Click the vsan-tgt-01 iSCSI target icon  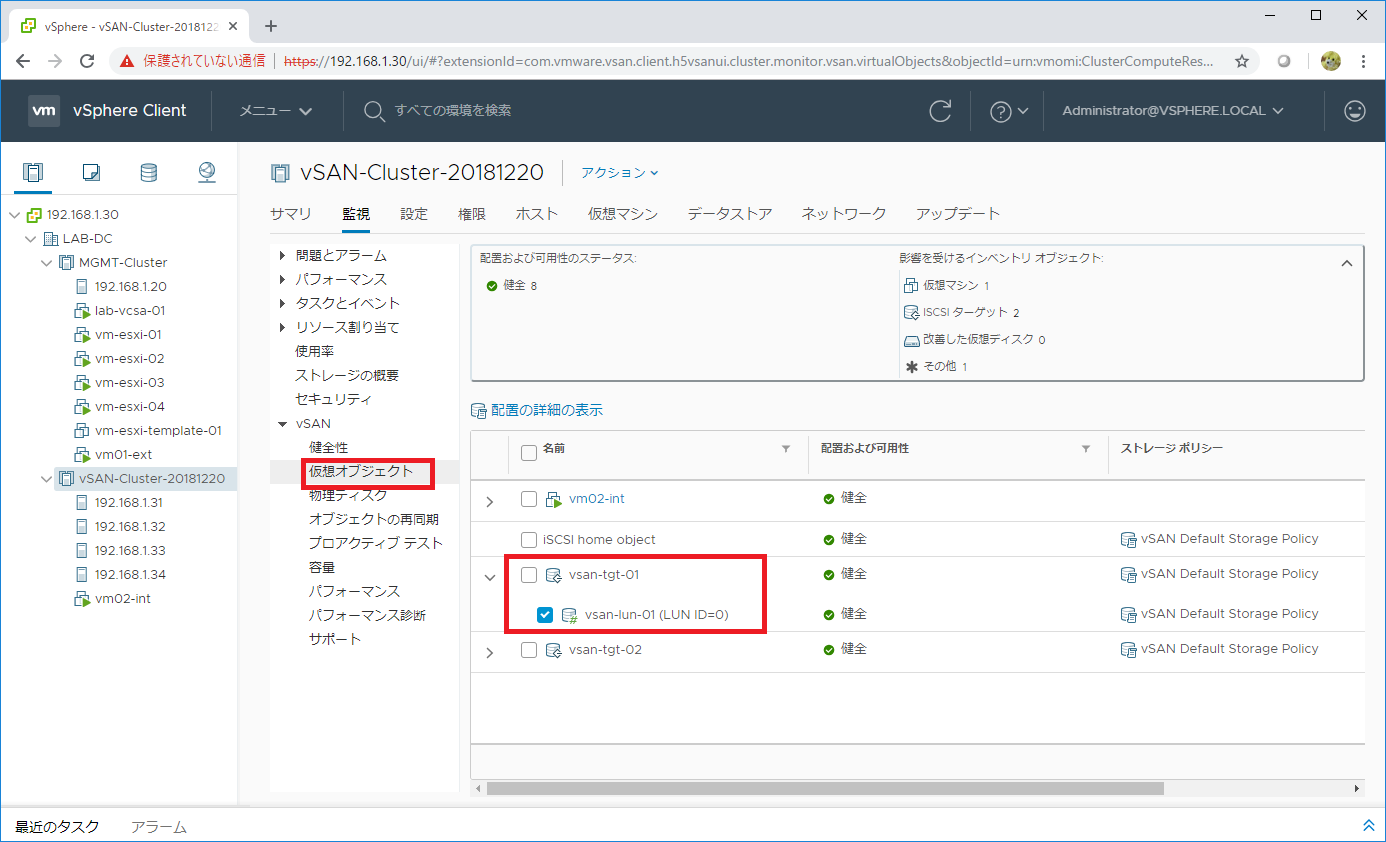coord(553,575)
